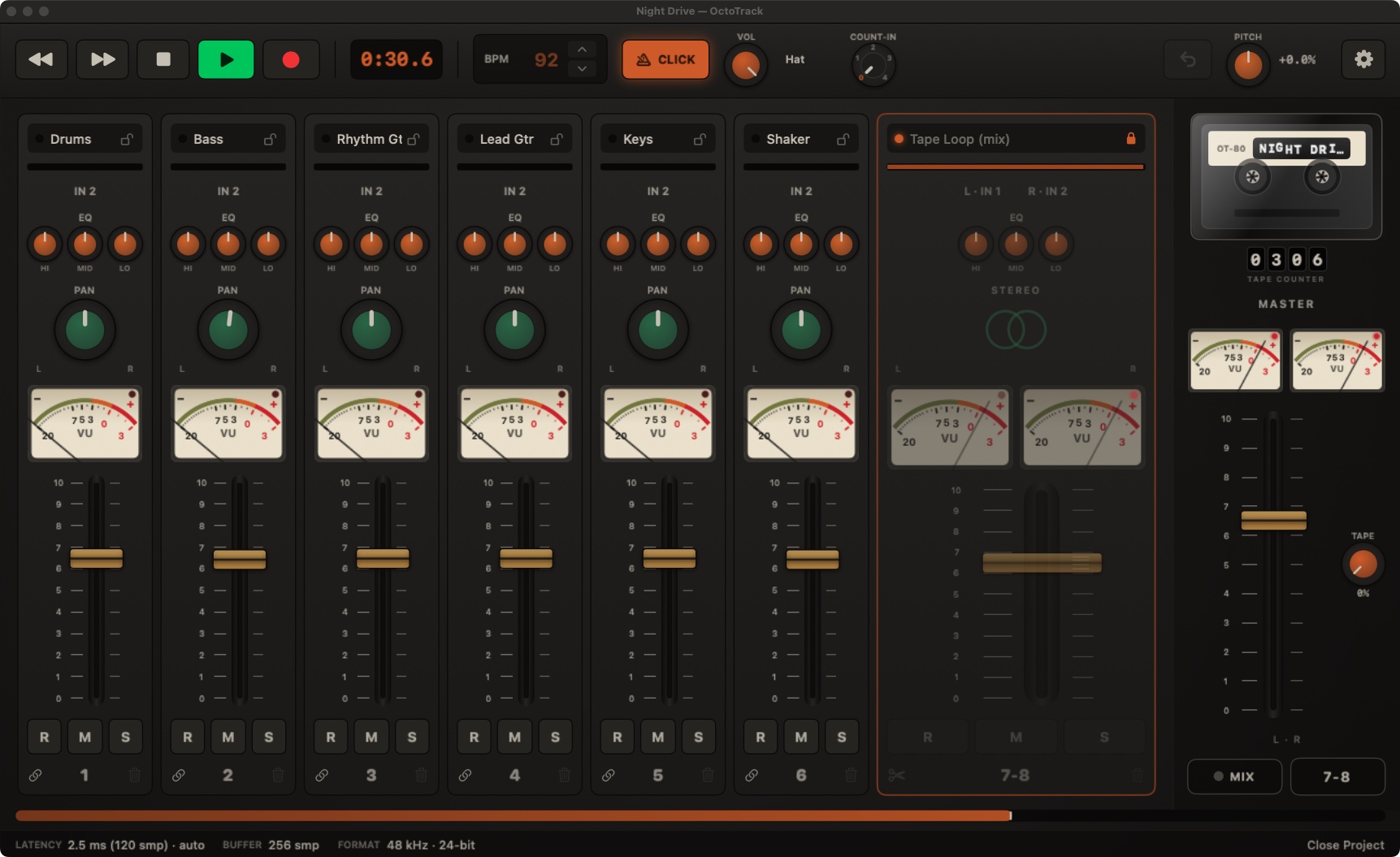
Task: Toggle the lock icon on Lead Gtr track
Action: (557, 139)
